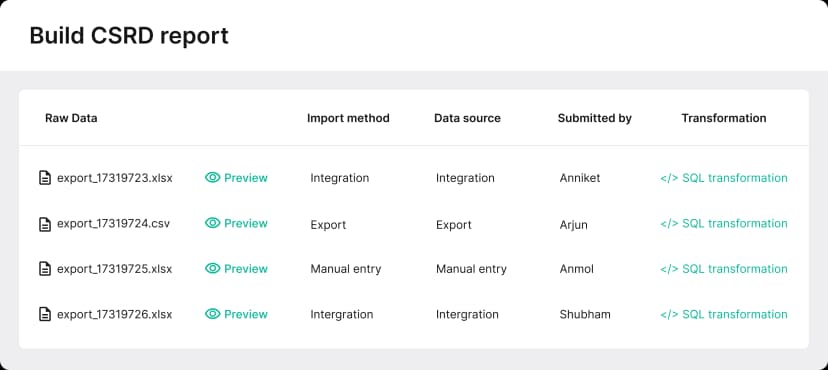
Task: Open SQL transformation for Arjun's submission
Action: click(x=723, y=223)
